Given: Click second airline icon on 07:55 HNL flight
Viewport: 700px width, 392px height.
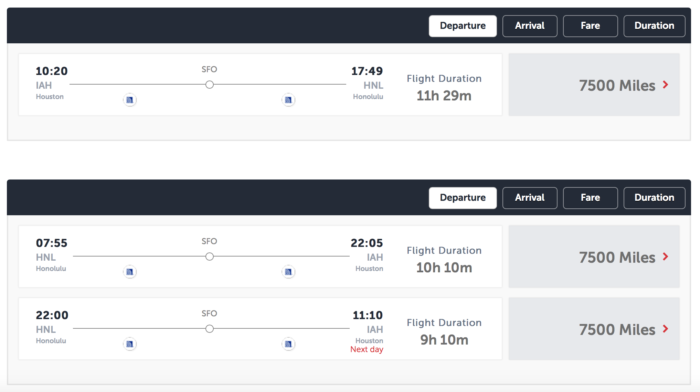Looking at the screenshot, I should [288, 271].
